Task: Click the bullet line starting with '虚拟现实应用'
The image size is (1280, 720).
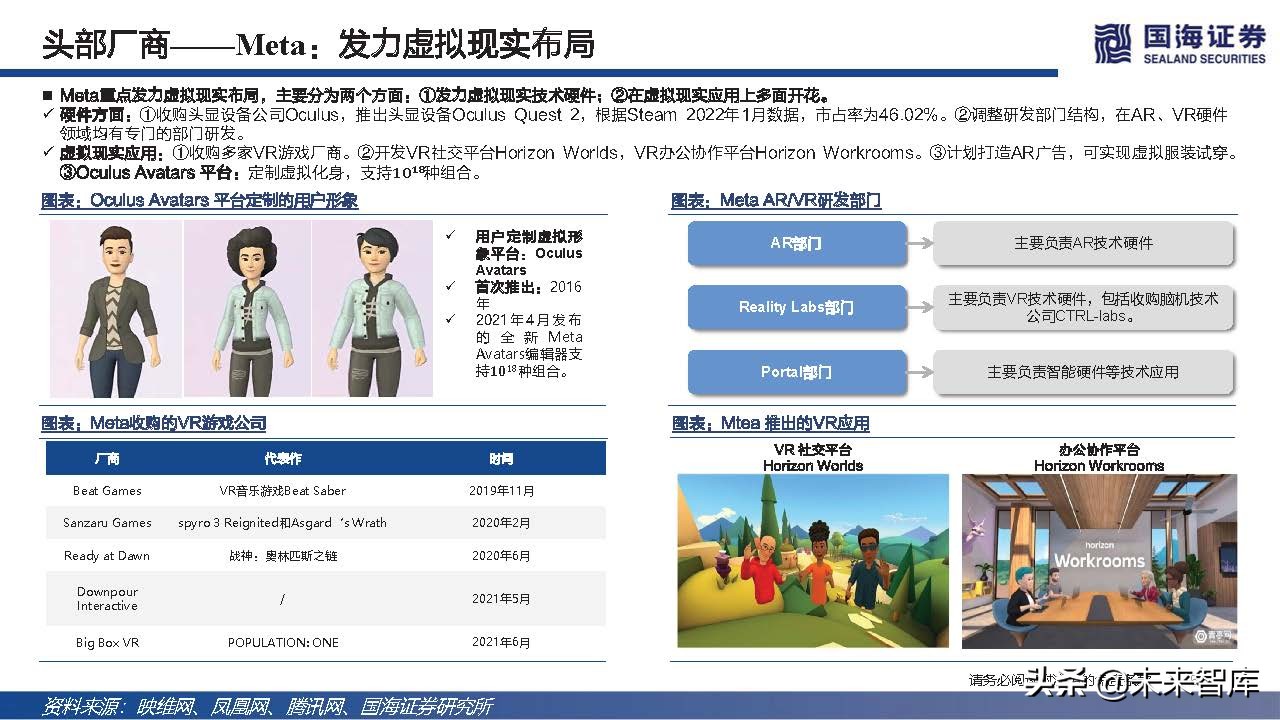Action: [x=640, y=153]
